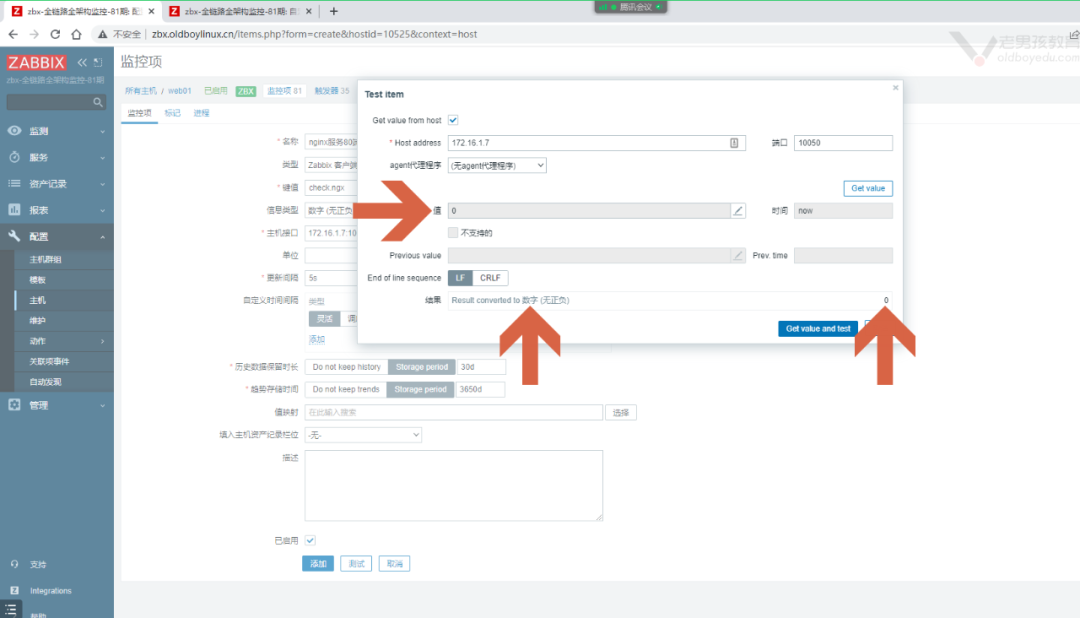The height and width of the screenshot is (618, 1080).
Task: Click the list icon for 资产记录
Action: 14,183
